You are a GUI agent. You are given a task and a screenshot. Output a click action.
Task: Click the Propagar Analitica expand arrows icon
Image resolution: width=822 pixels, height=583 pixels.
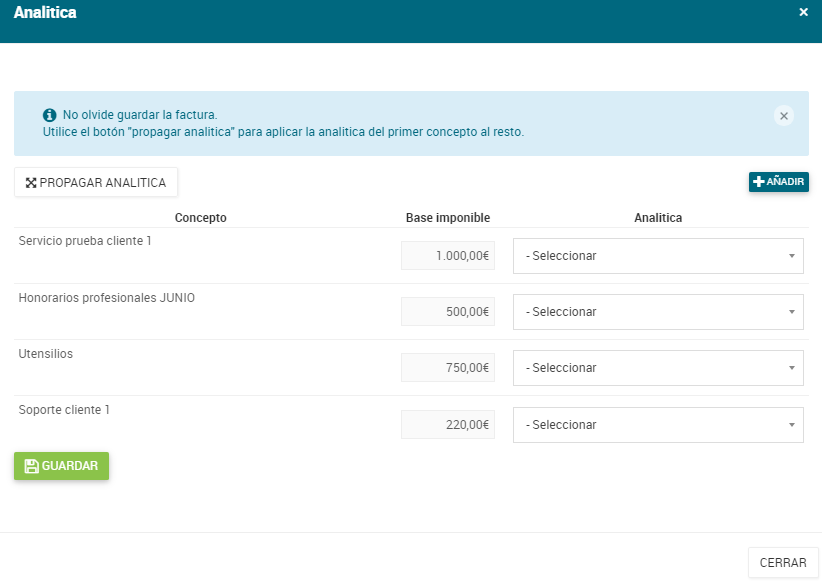click(x=31, y=182)
